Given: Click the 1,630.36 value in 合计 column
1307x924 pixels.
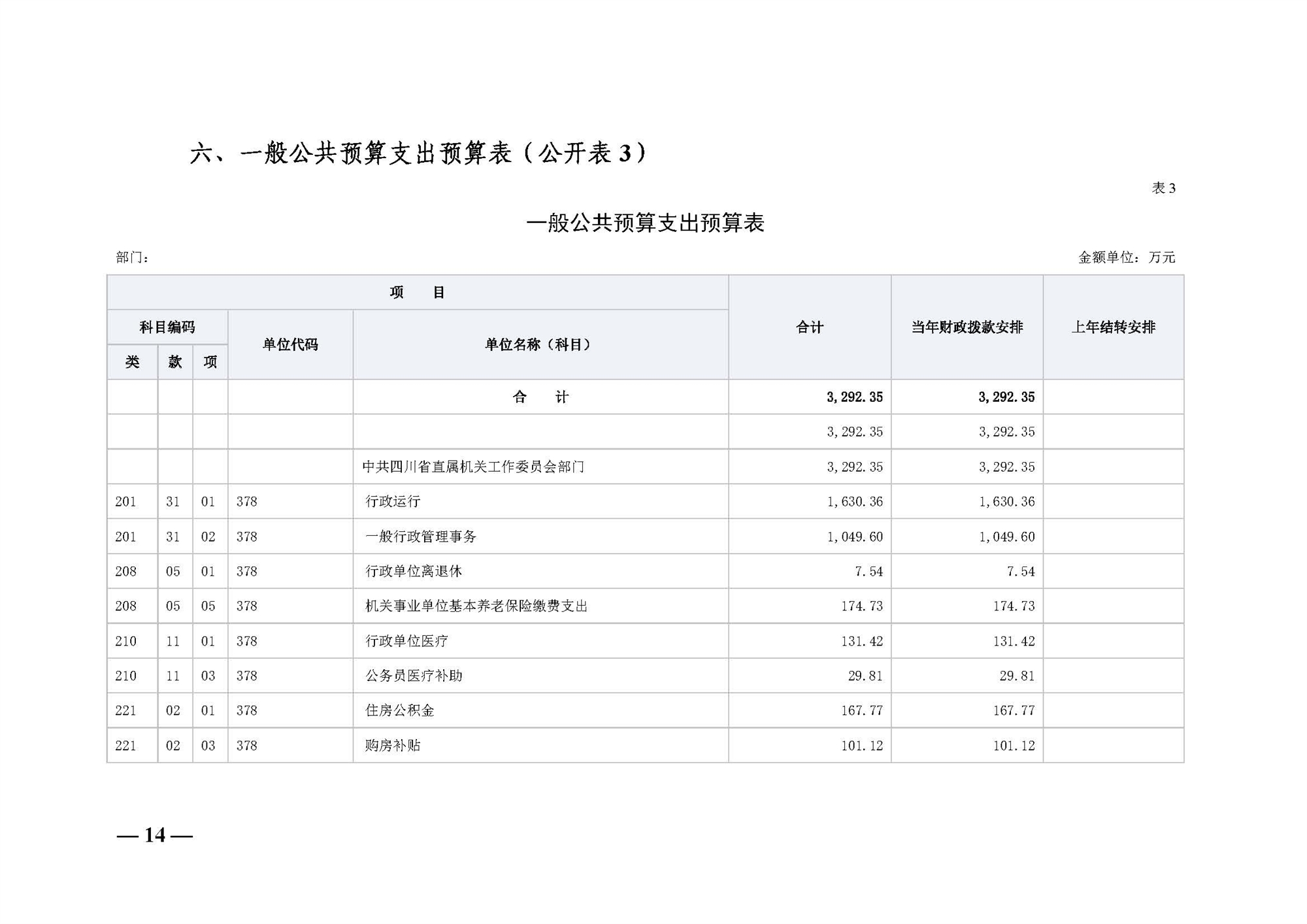Looking at the screenshot, I should click(x=854, y=501).
